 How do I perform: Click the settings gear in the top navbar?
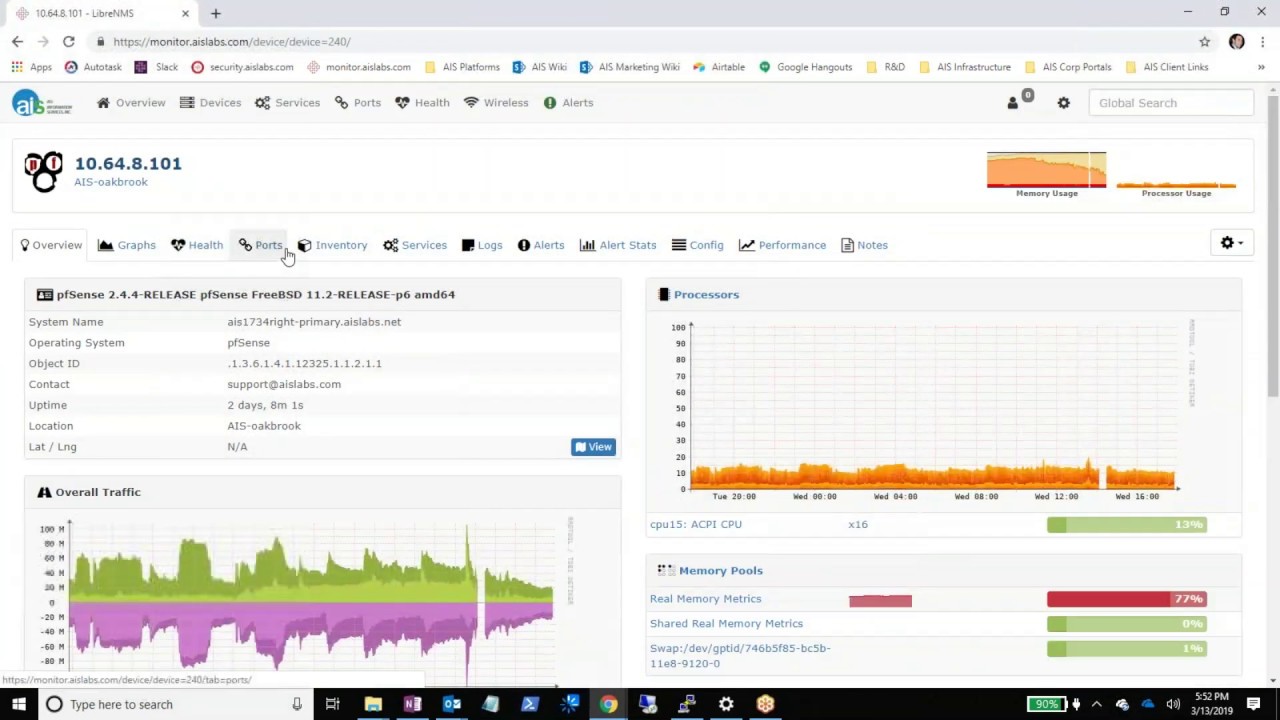(1063, 102)
